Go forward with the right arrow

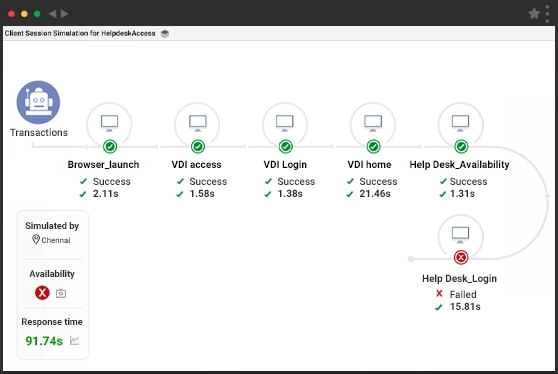64,14
